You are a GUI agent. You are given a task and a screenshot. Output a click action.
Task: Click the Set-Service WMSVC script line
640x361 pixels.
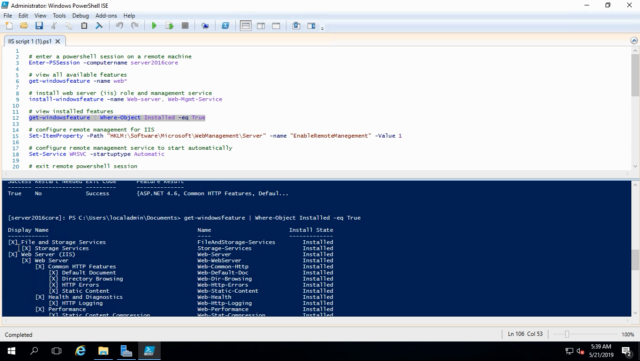[96, 154]
